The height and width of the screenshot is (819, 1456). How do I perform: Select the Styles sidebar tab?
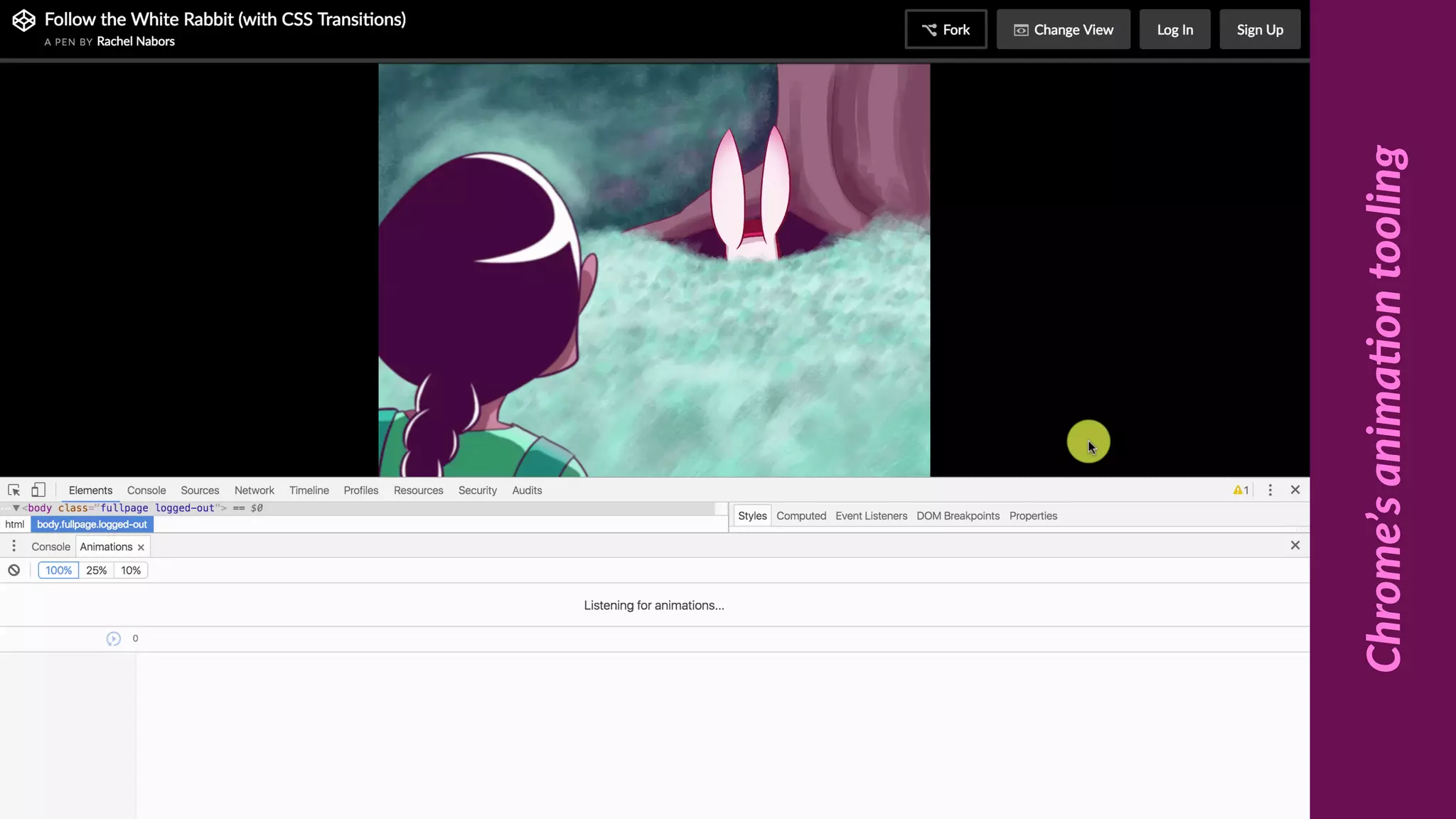[x=752, y=516]
